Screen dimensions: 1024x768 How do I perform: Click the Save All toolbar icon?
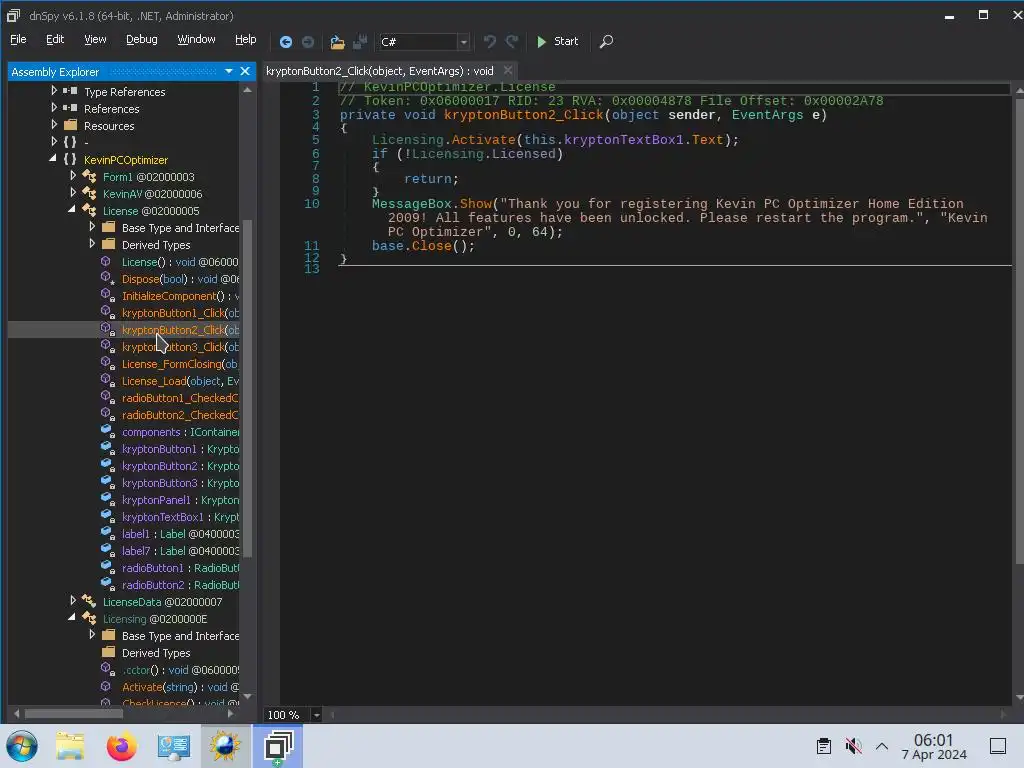coord(360,42)
